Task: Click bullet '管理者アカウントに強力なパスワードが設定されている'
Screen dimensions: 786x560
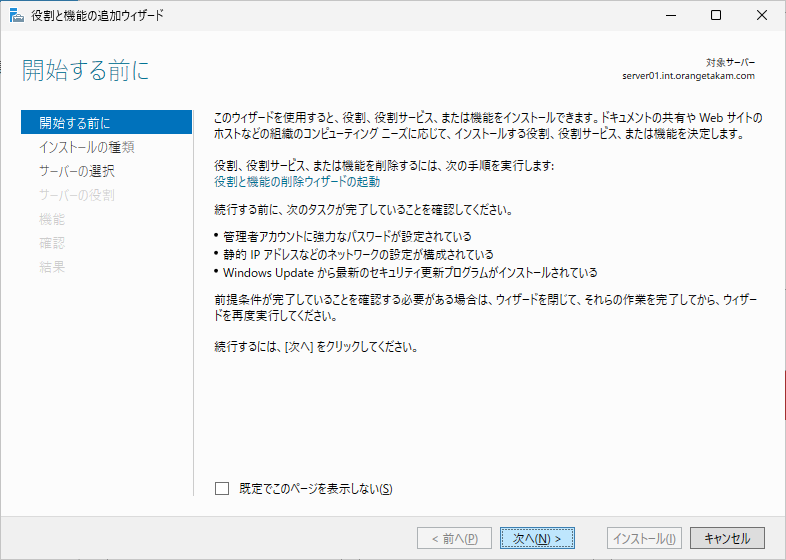Action: pyautogui.click(x=347, y=237)
